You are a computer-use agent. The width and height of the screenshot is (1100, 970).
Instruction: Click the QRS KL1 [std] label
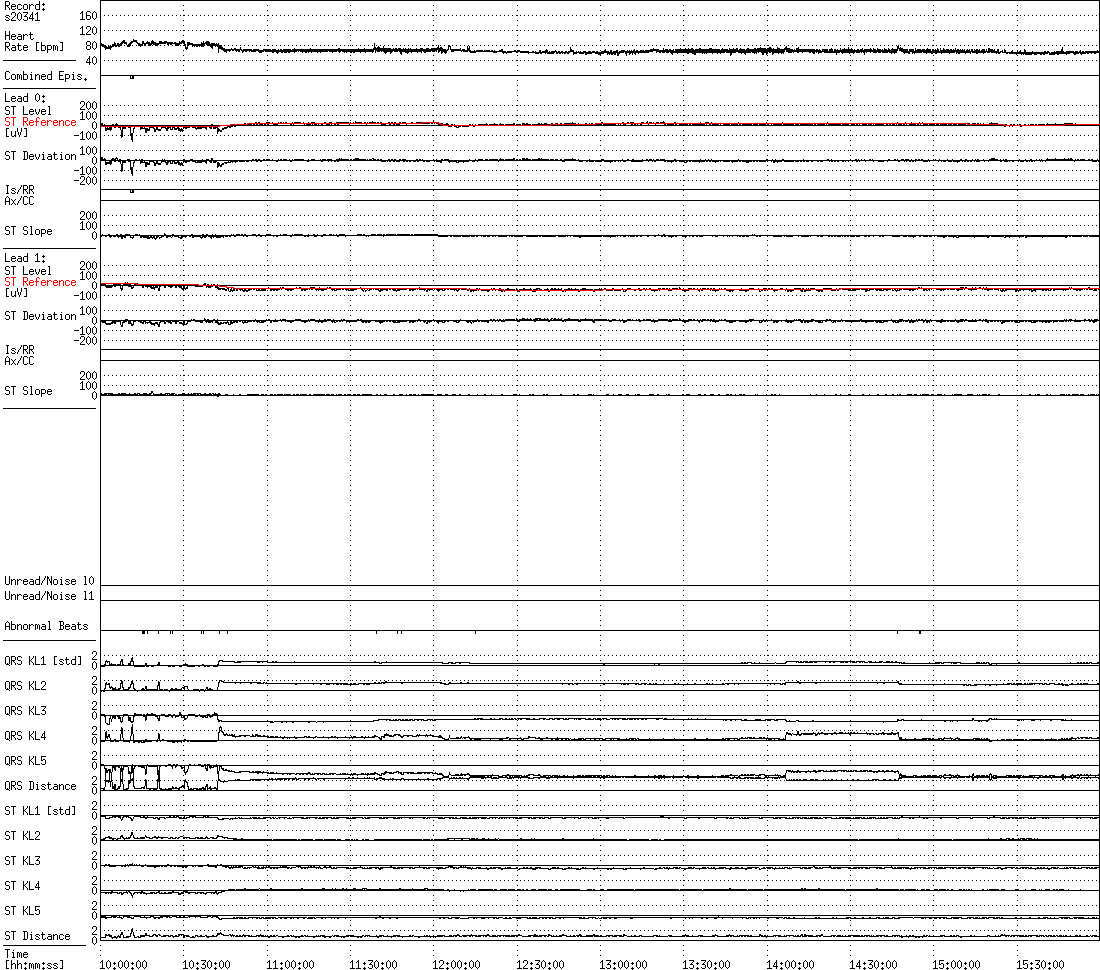point(43,661)
